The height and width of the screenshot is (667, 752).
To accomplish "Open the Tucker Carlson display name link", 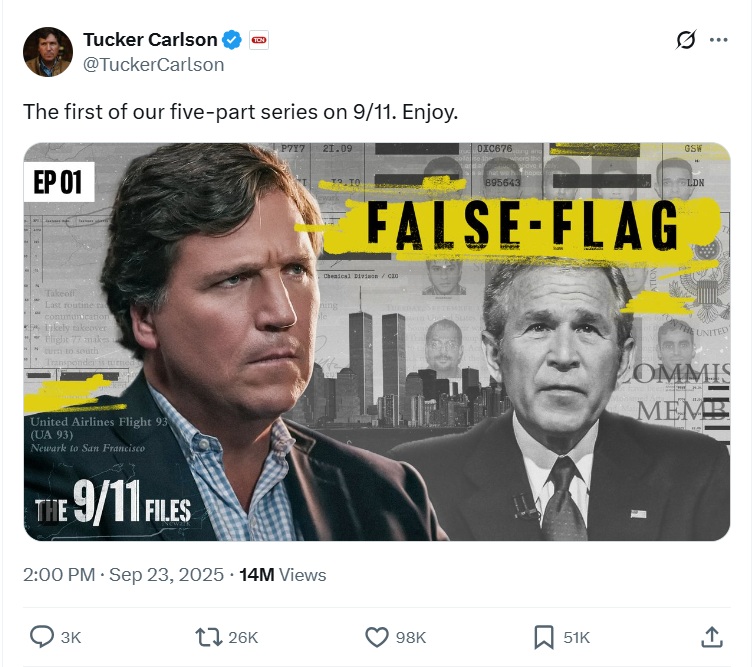I will 150,40.
